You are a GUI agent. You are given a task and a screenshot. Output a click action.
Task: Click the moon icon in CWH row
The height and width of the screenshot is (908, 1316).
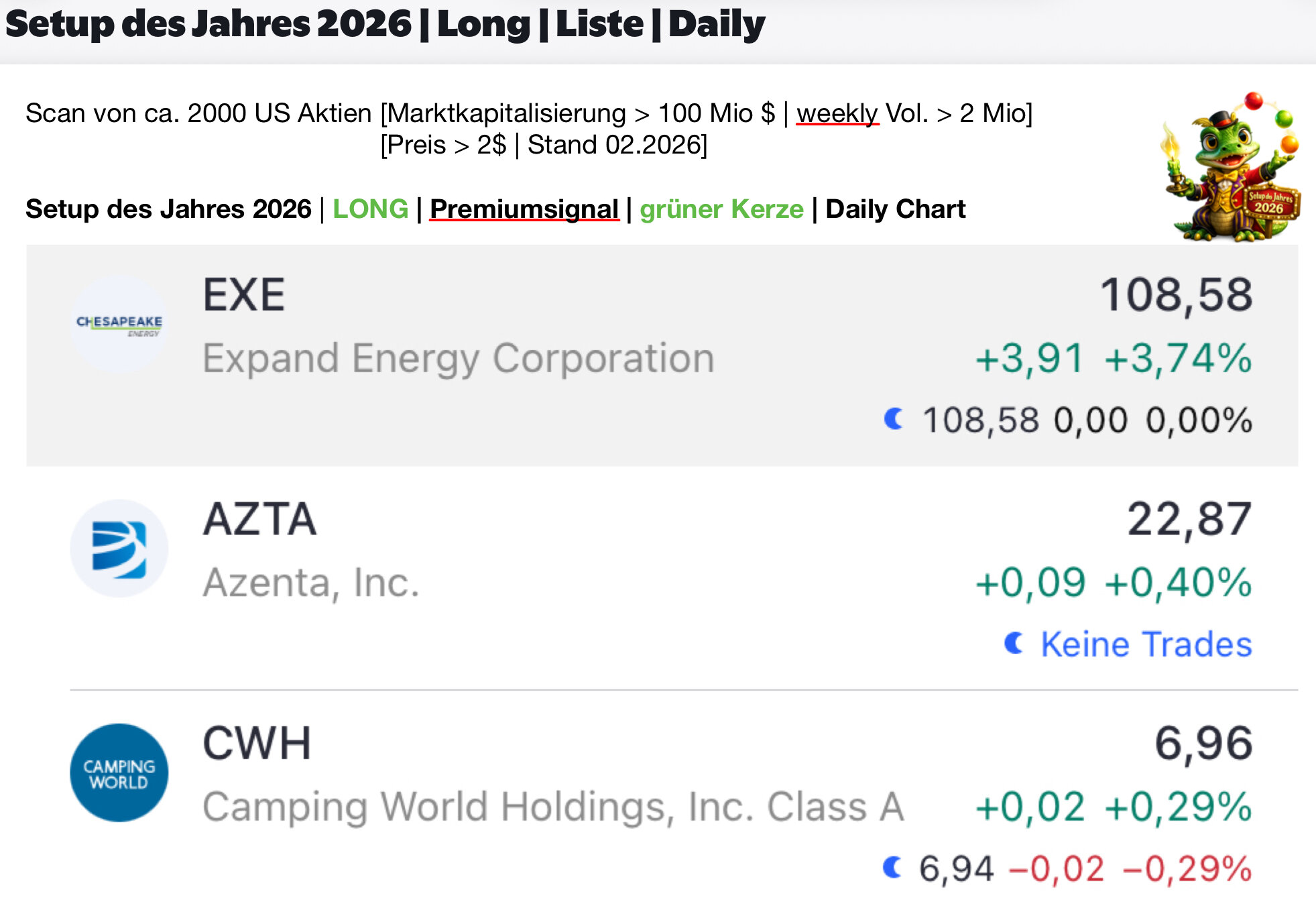[x=892, y=867]
